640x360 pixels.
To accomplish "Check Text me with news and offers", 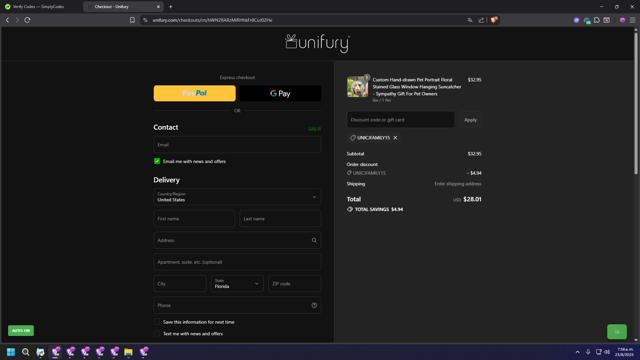I will coord(157,333).
